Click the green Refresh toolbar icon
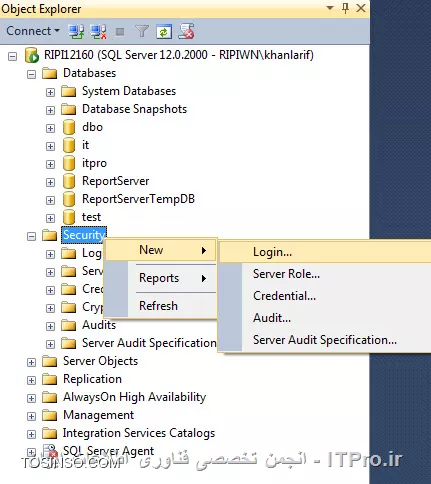 tap(164, 32)
